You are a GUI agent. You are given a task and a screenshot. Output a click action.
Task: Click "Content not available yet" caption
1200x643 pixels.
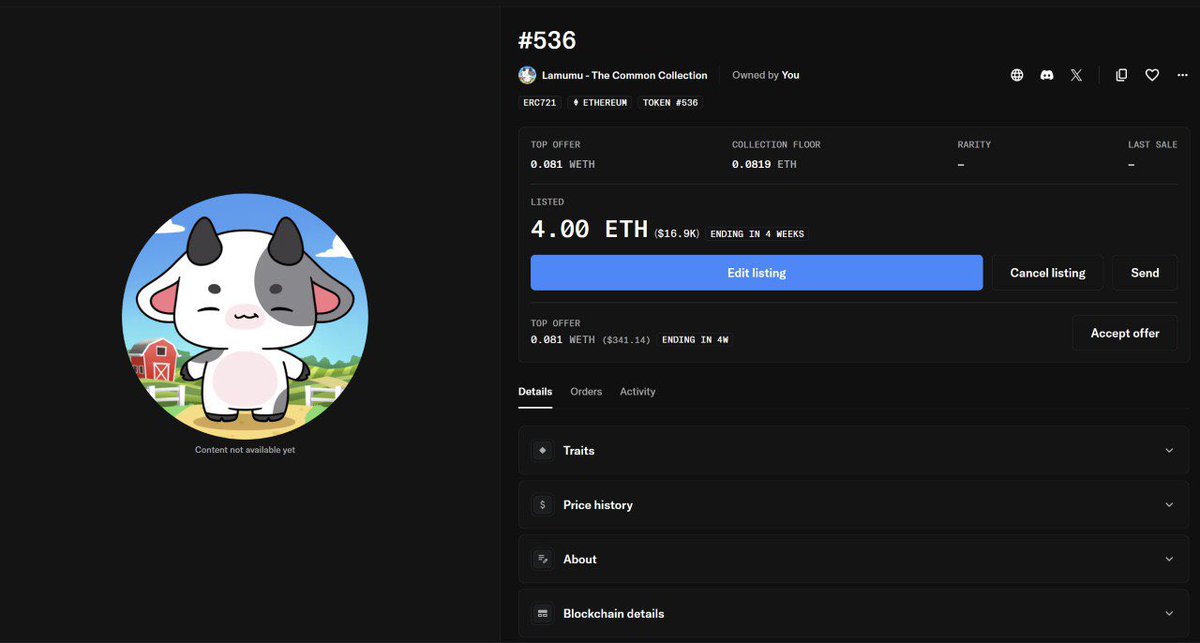pyautogui.click(x=245, y=450)
